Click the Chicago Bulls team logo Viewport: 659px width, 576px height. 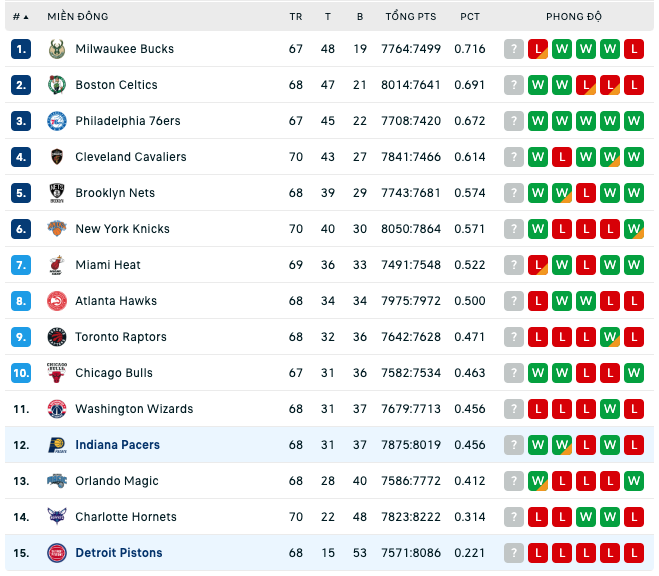[x=57, y=373]
